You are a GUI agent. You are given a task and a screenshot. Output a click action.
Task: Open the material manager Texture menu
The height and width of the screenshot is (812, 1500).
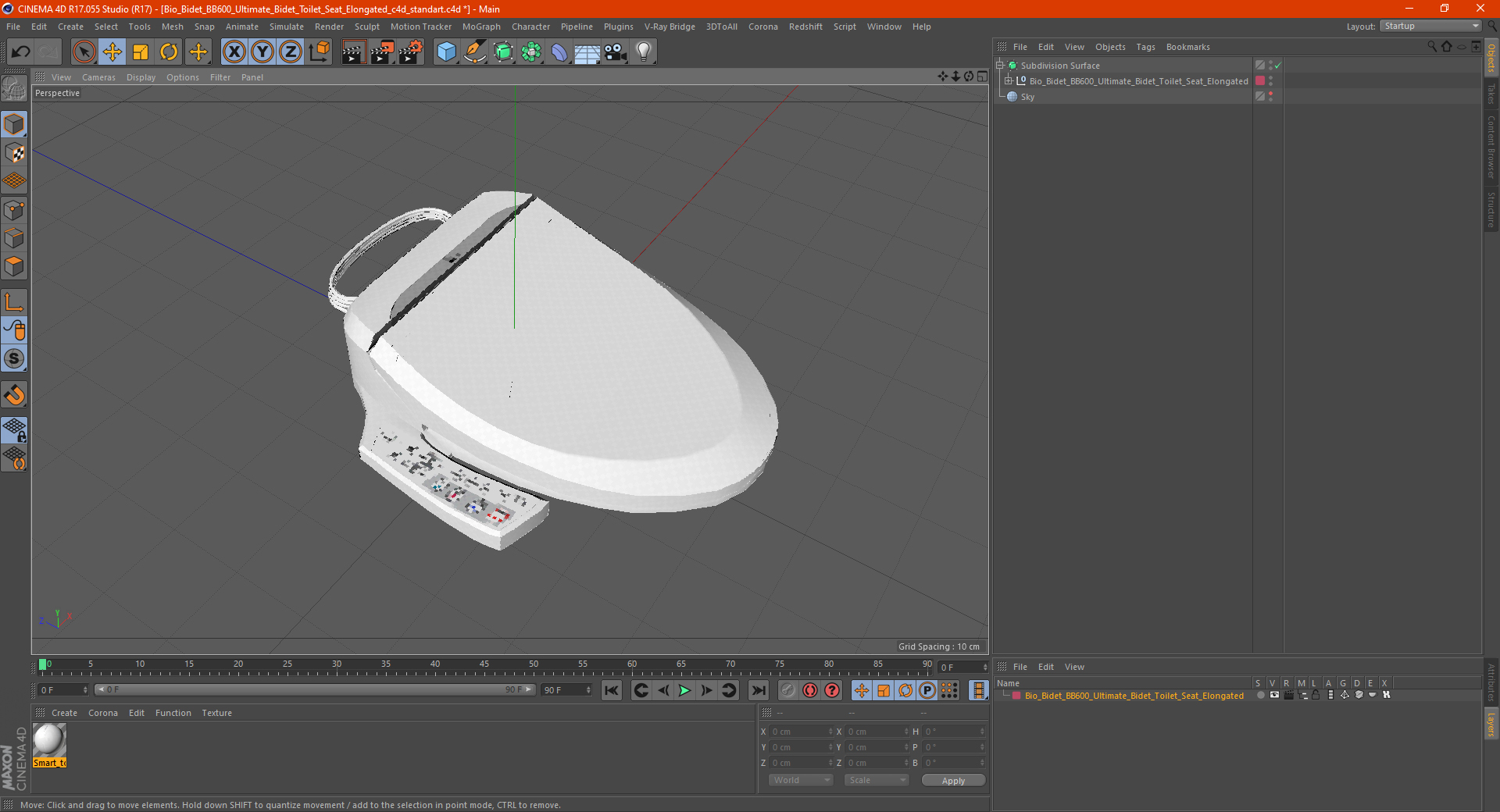pyautogui.click(x=216, y=713)
